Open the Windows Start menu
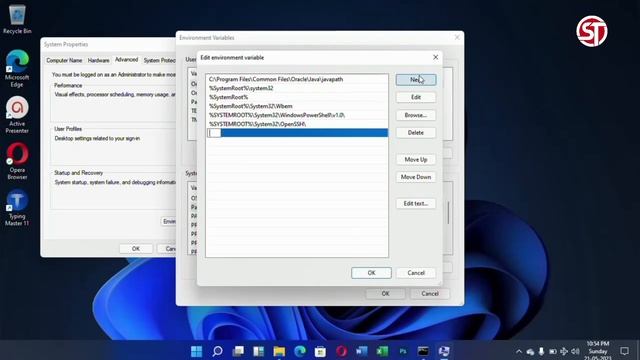This screenshot has width=640, height=360. click(x=196, y=351)
